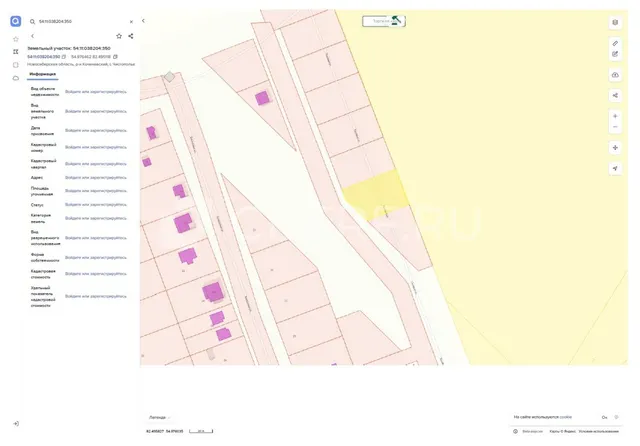Image resolution: width=640 pixels, height=446 pixels.
Task: Clear the search field with X
Action: click(x=131, y=22)
